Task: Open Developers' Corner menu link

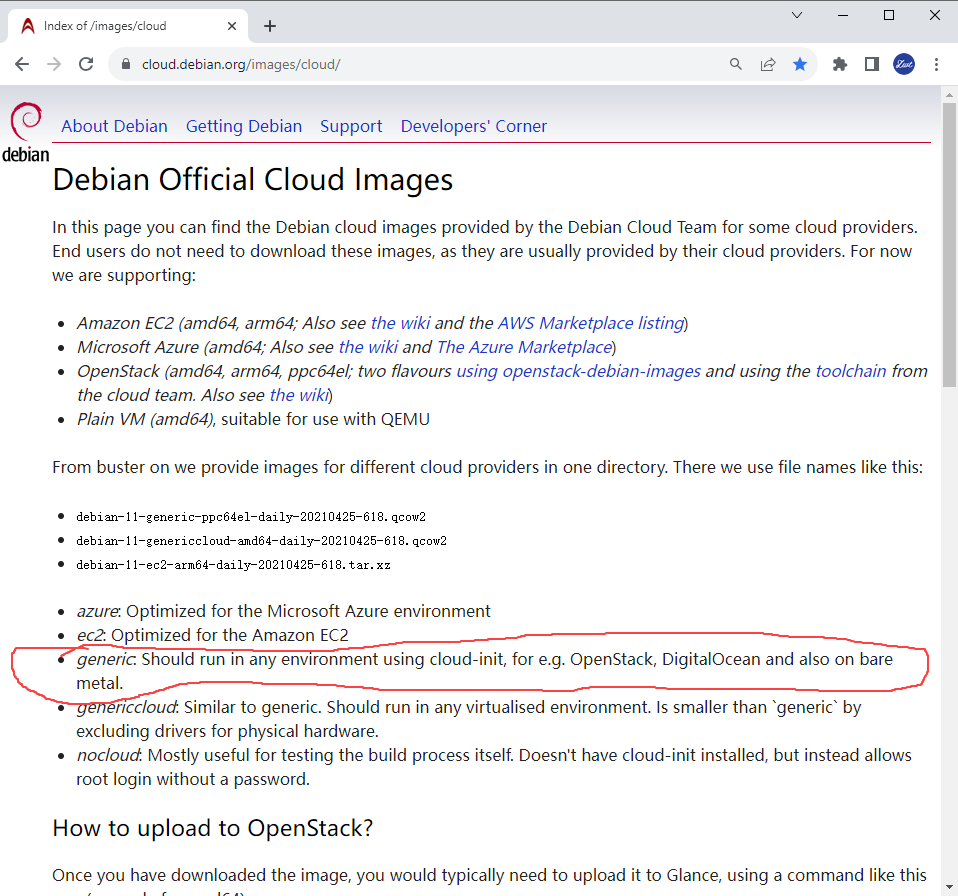Action: (474, 126)
